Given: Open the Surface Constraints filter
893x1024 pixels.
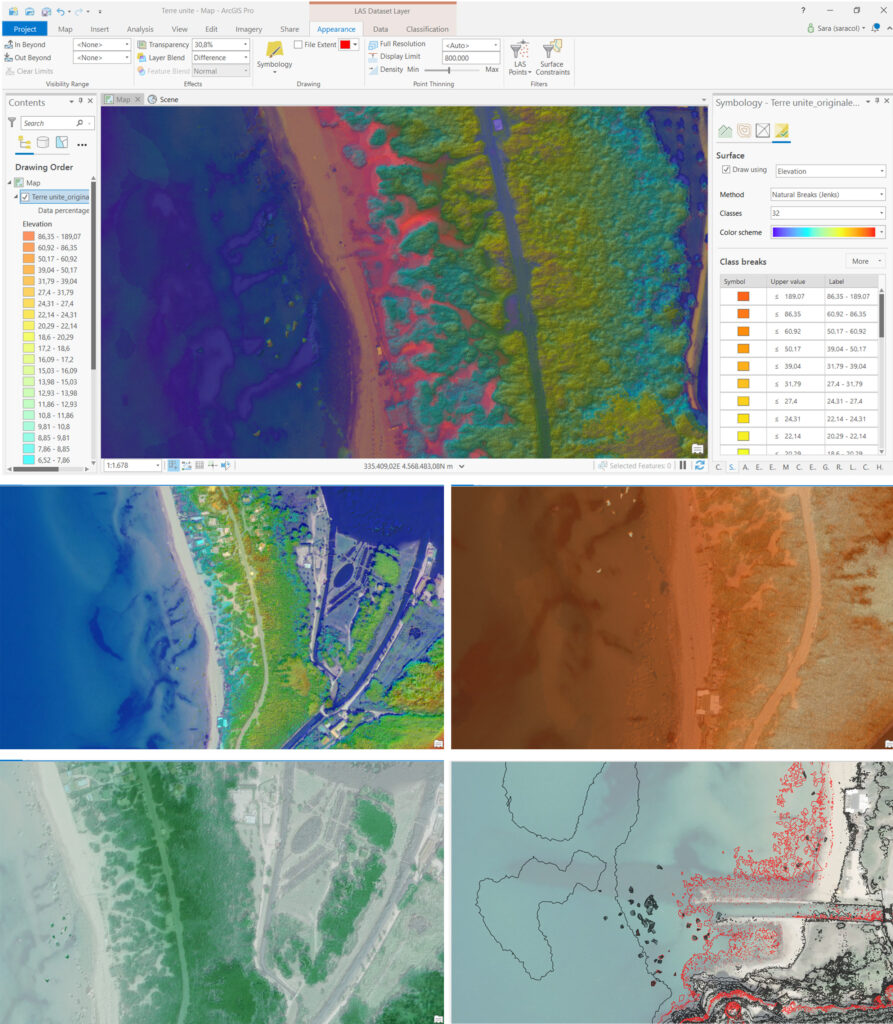Looking at the screenshot, I should [552, 57].
